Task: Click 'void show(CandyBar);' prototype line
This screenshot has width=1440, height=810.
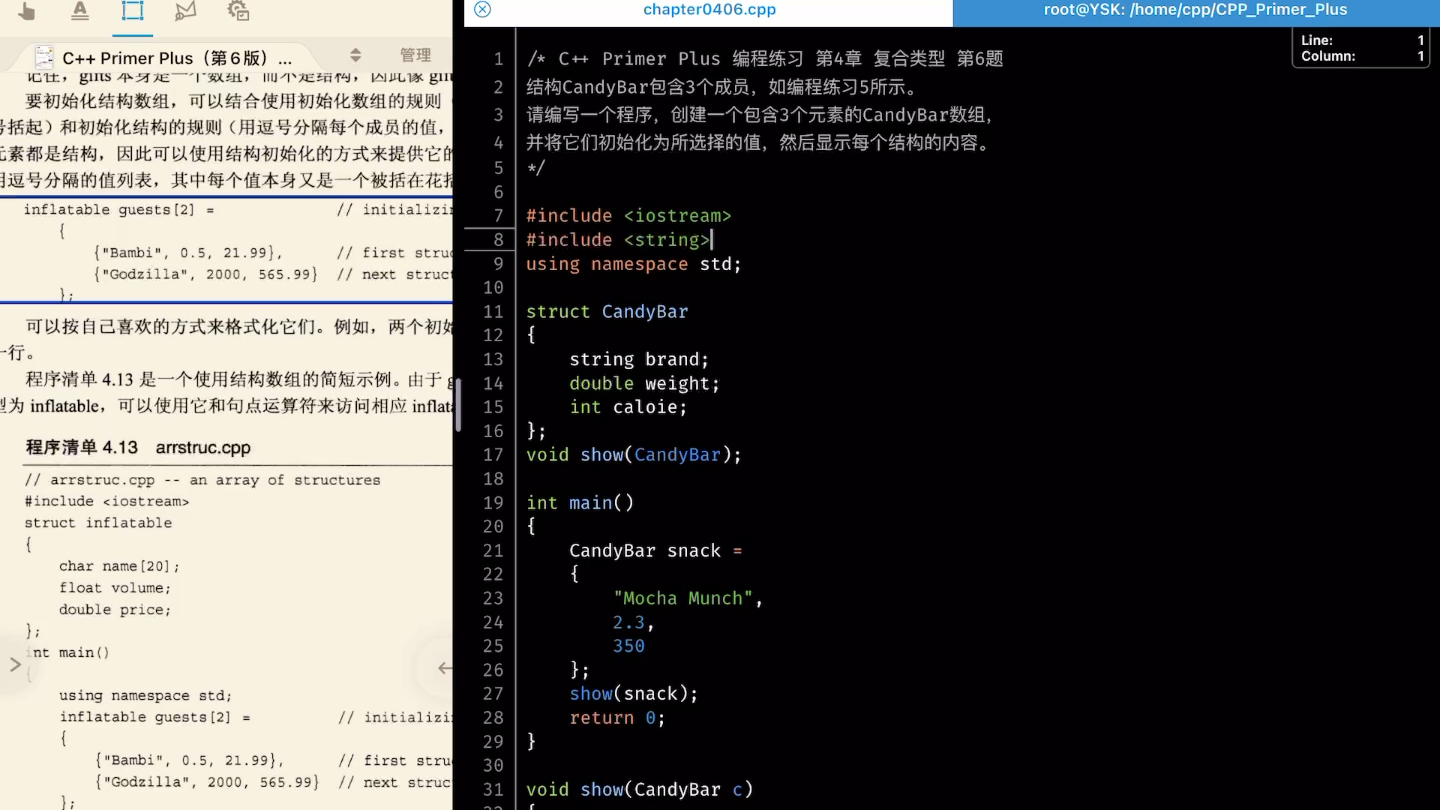Action: pos(634,455)
